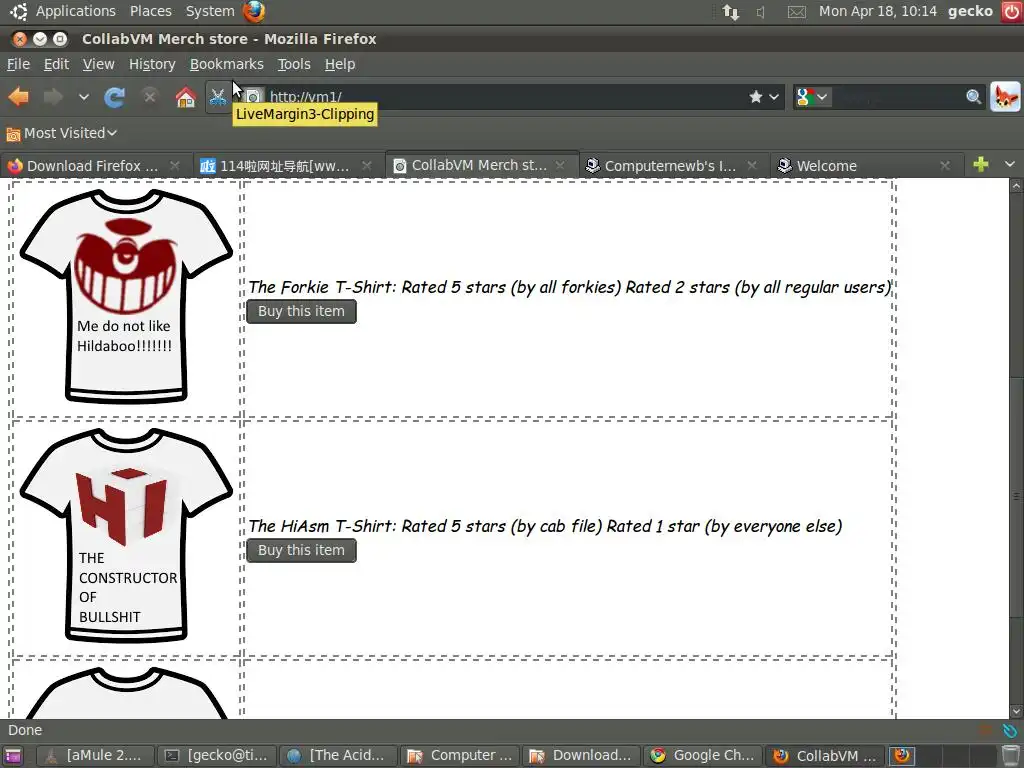Close the Computernewb's tab
The width and height of the screenshot is (1024, 768).
point(752,166)
